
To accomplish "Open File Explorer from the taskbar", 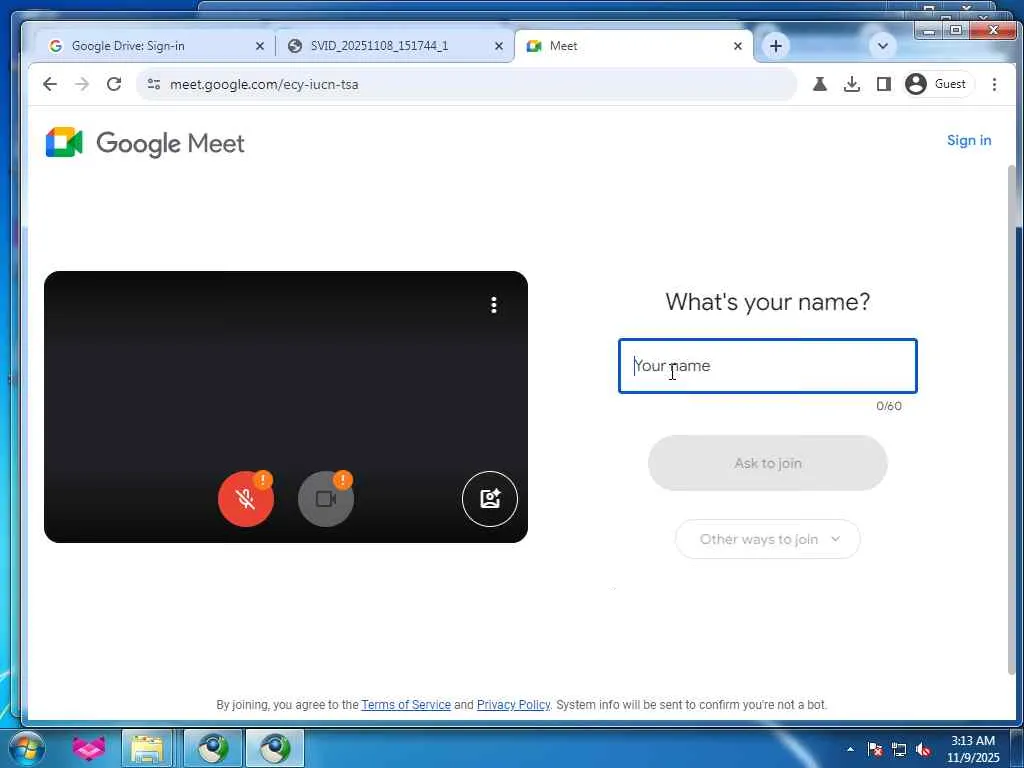I will [x=148, y=748].
